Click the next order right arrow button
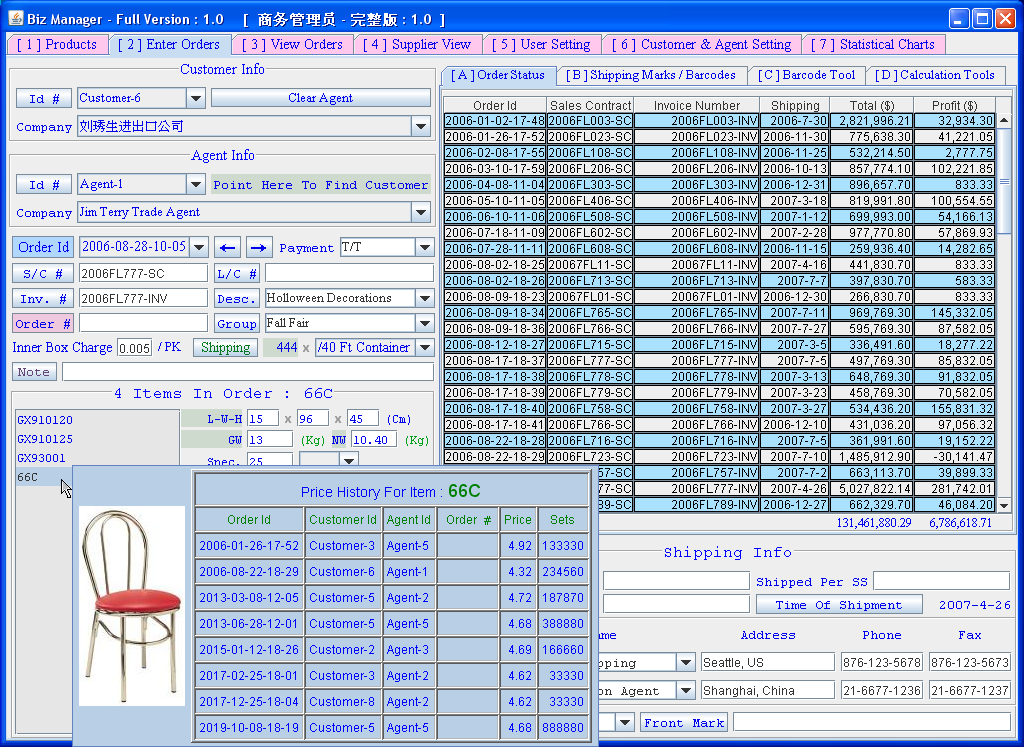This screenshot has height=747, width=1024. (x=259, y=247)
